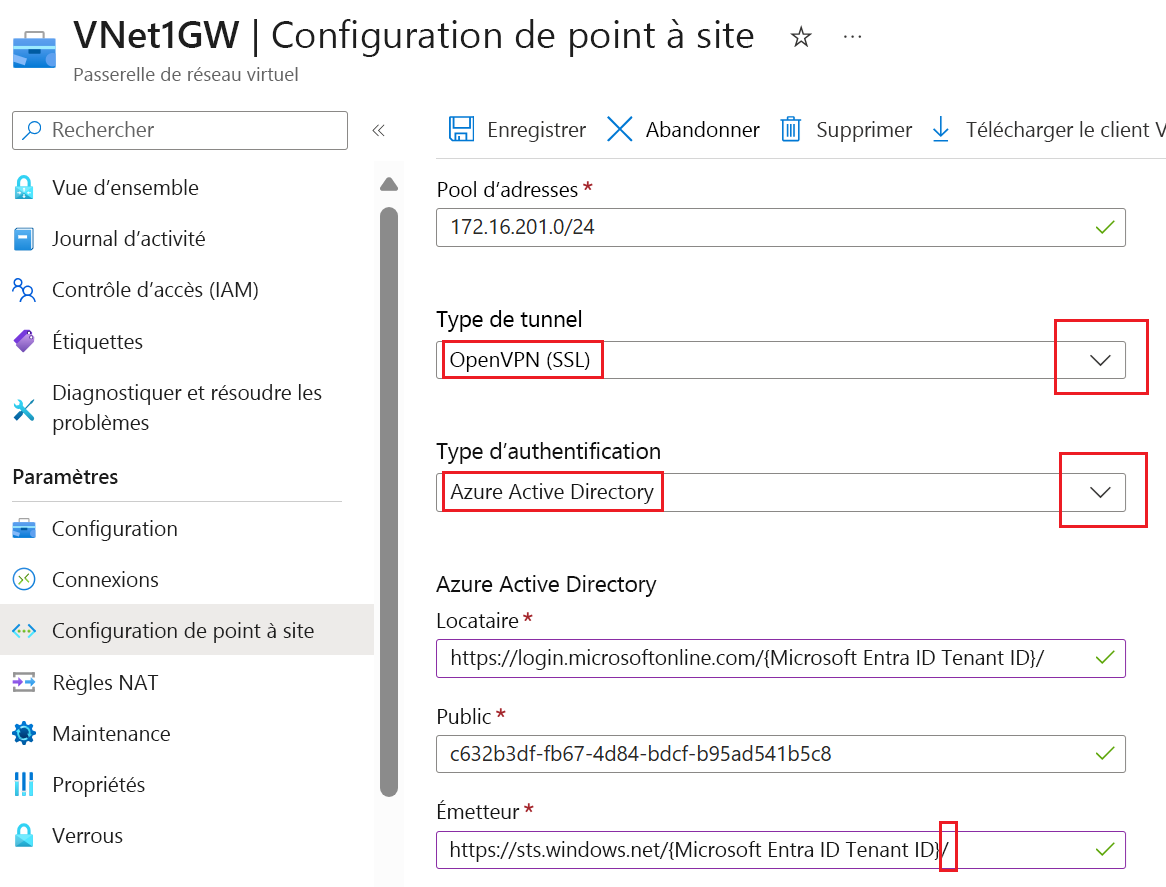Click the Verrous padlock icon
Screen dimensions: 1166x887
coord(24,836)
